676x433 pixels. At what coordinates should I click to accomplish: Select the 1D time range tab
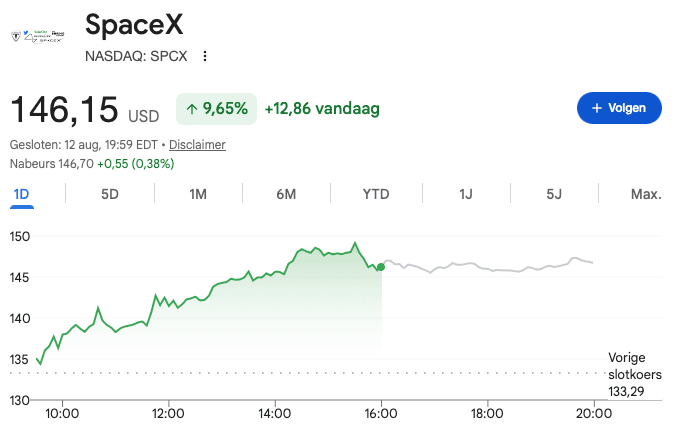pos(22,194)
